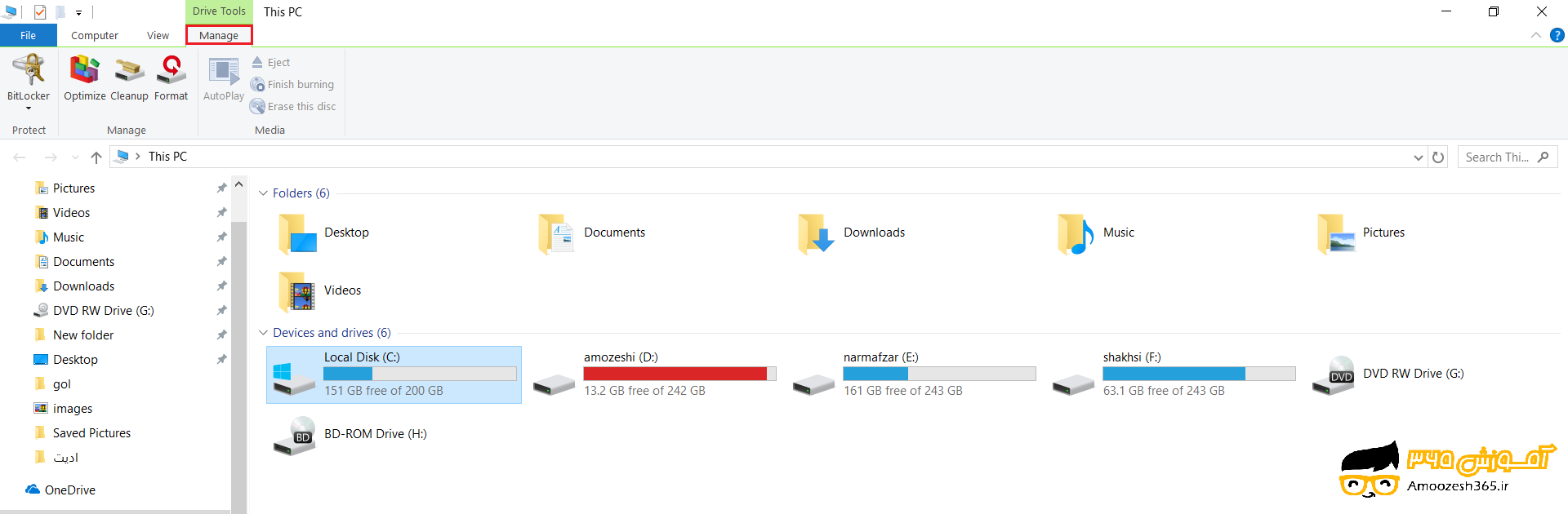Open the Quick Access Toolbar customize dropdown
Screen dimensions: 1568x514
[x=78, y=12]
